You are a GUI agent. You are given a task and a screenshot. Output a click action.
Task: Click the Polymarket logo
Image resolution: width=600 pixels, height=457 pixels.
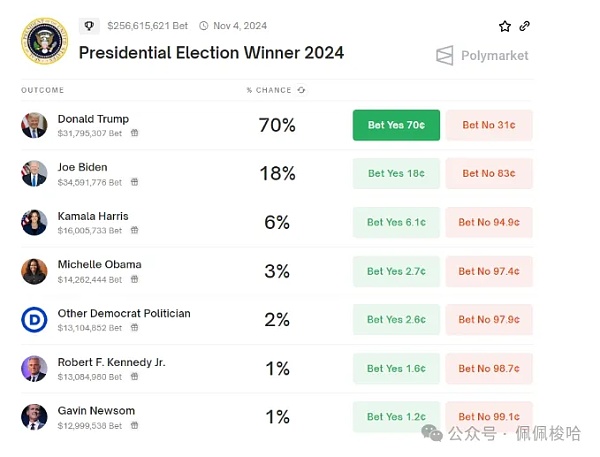point(482,56)
